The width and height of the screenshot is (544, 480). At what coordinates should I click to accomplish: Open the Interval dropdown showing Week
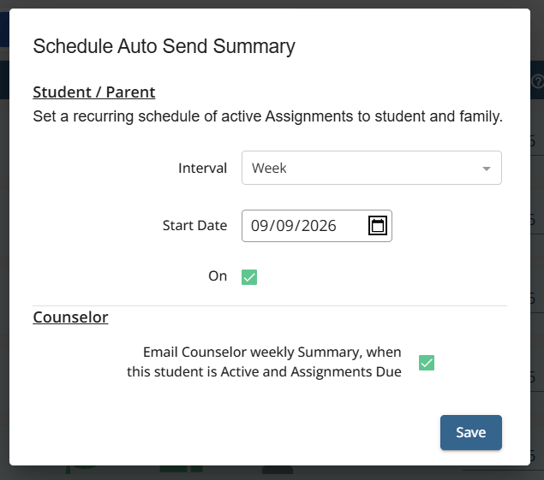[371, 168]
